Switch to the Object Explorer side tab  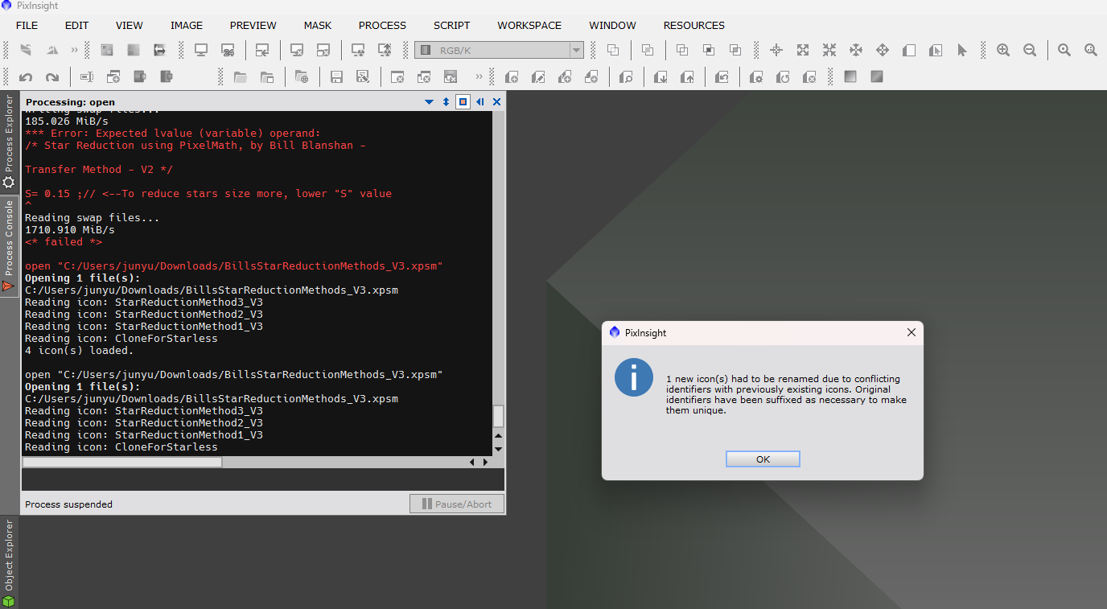9,562
